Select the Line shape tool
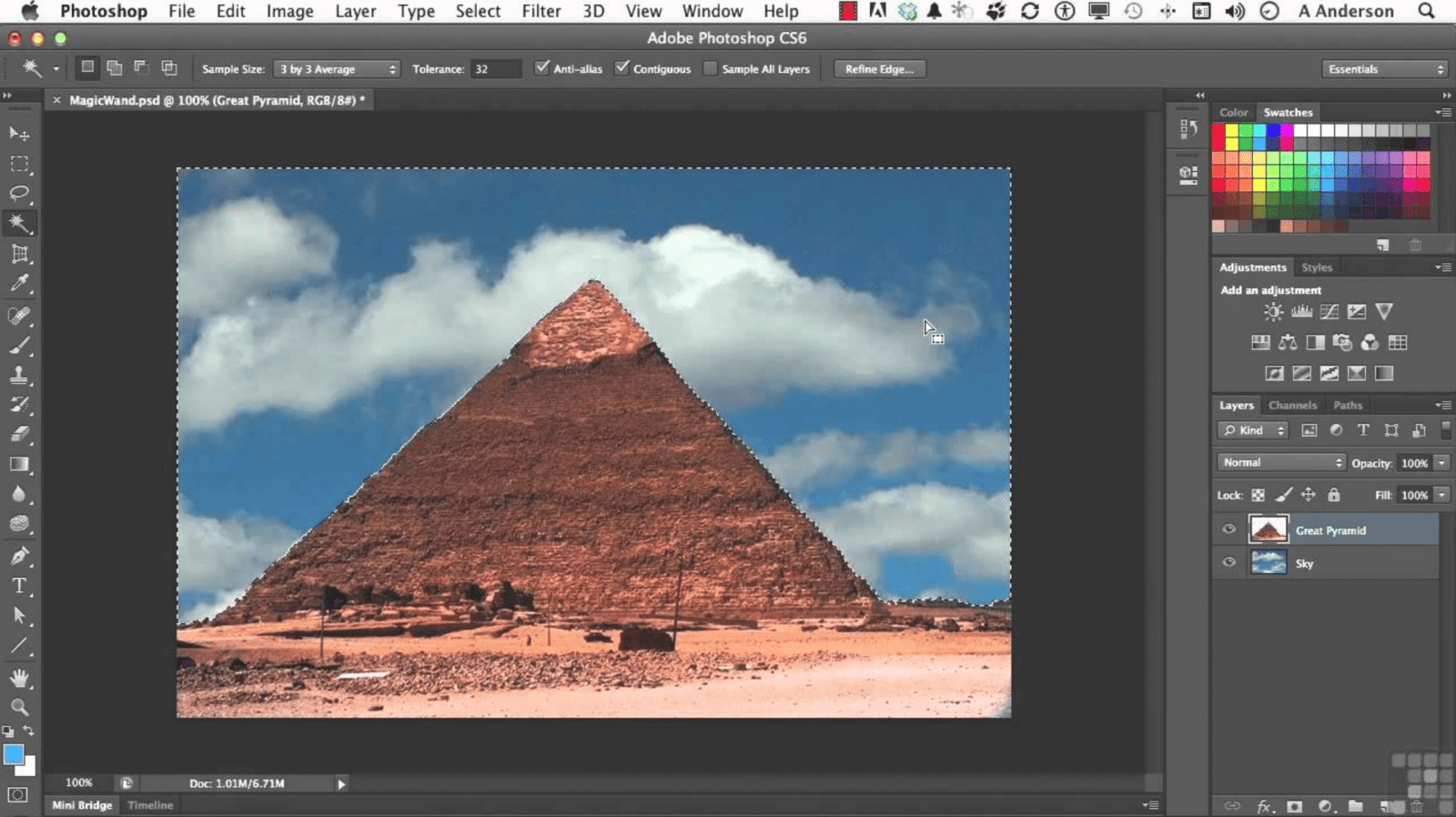The width and height of the screenshot is (1456, 817). [19, 647]
